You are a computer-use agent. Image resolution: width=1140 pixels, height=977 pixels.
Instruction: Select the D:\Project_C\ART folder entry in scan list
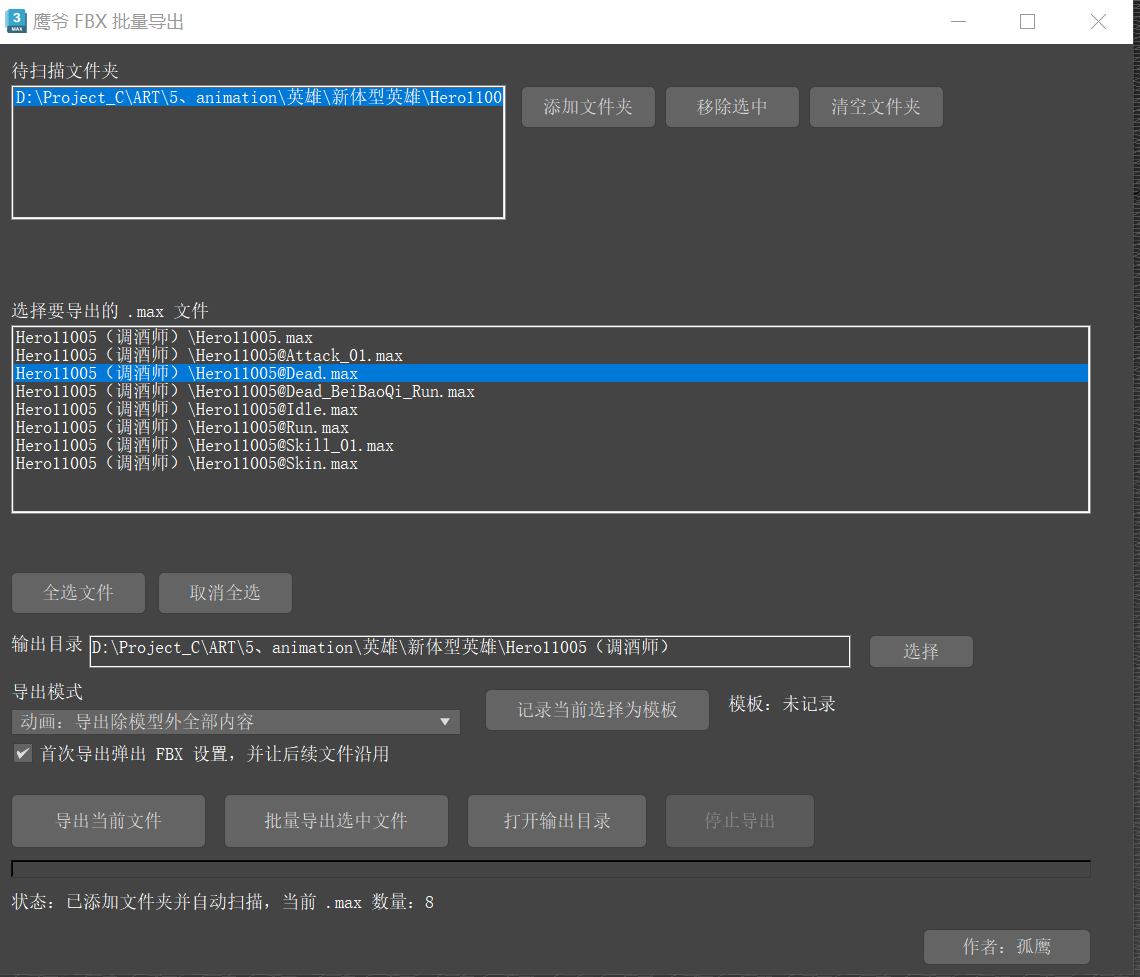(258, 97)
